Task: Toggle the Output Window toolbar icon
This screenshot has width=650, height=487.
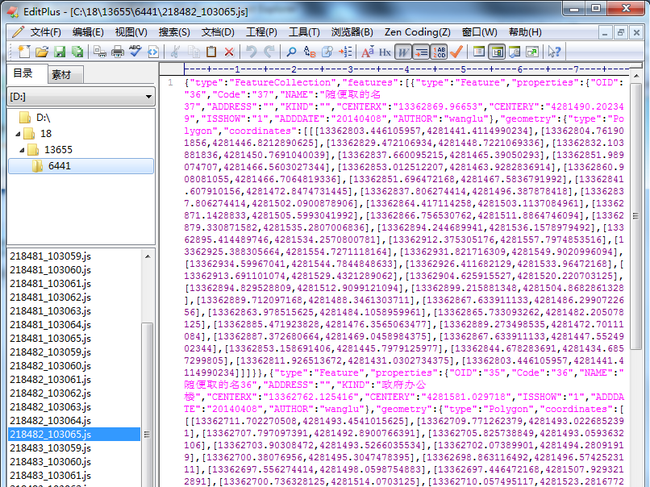Action: (514, 52)
